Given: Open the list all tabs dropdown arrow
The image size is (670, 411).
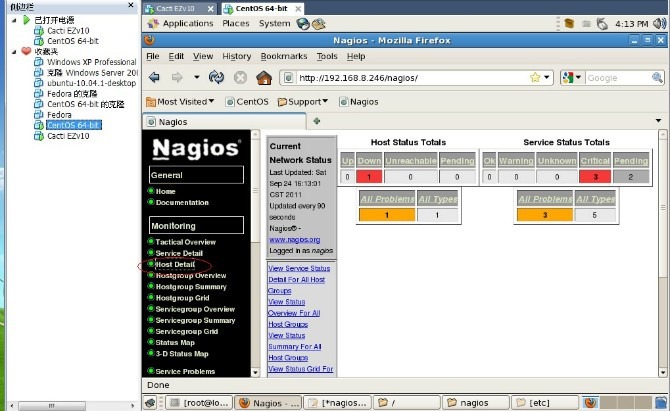Looking at the screenshot, I should coord(658,121).
